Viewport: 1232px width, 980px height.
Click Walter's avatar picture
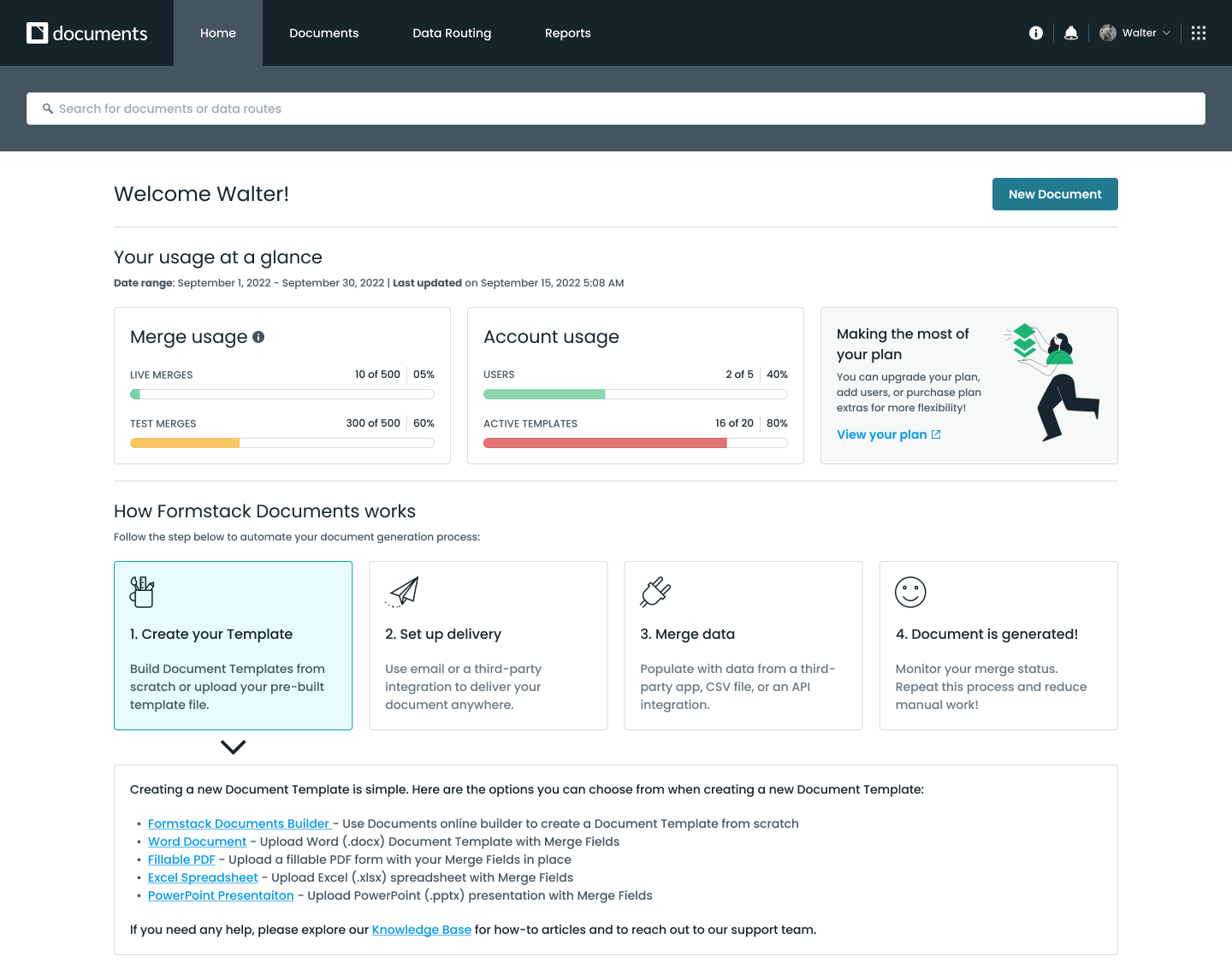(x=1107, y=32)
